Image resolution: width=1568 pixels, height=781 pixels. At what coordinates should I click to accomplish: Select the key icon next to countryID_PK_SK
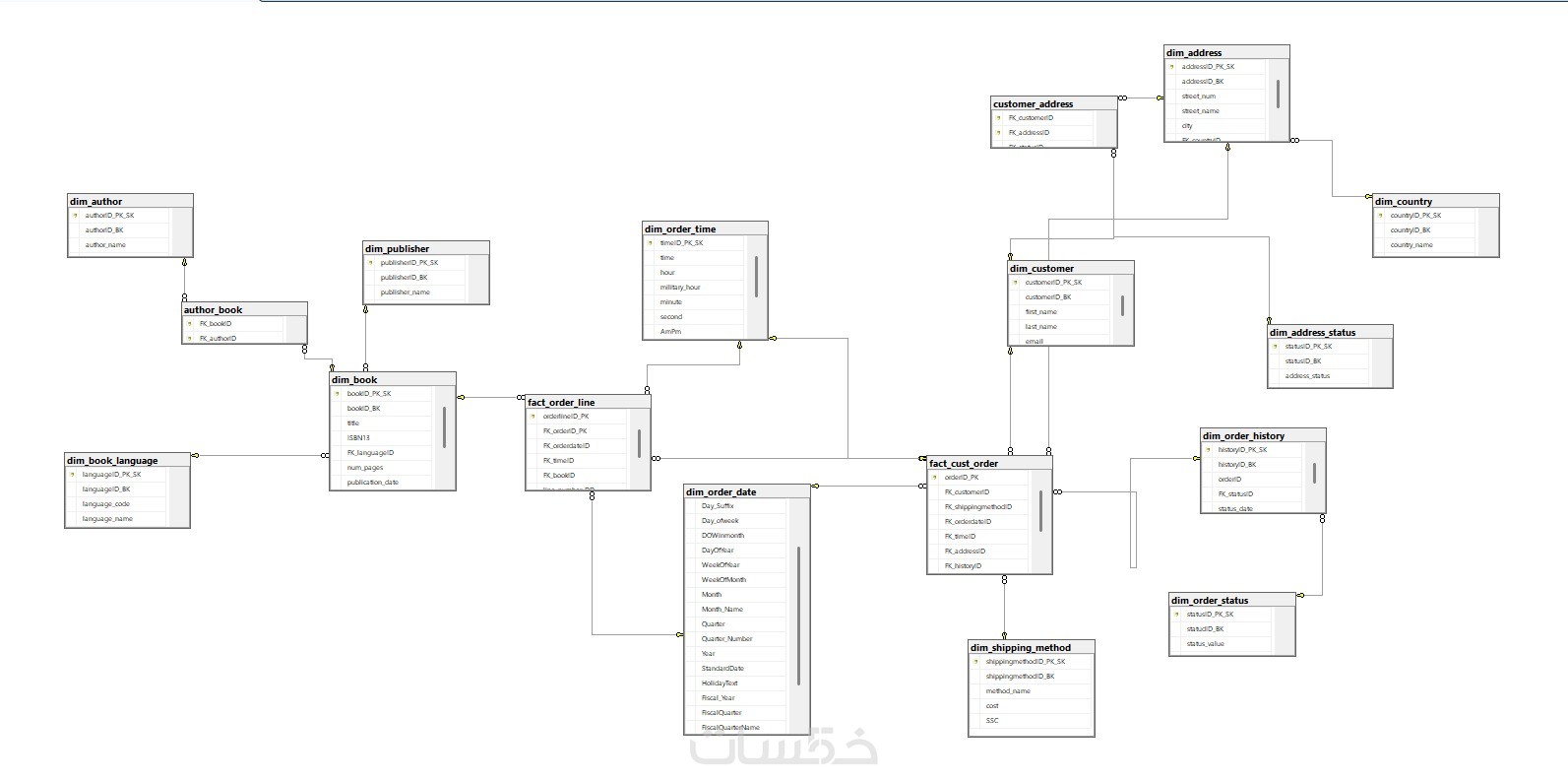(1380, 216)
